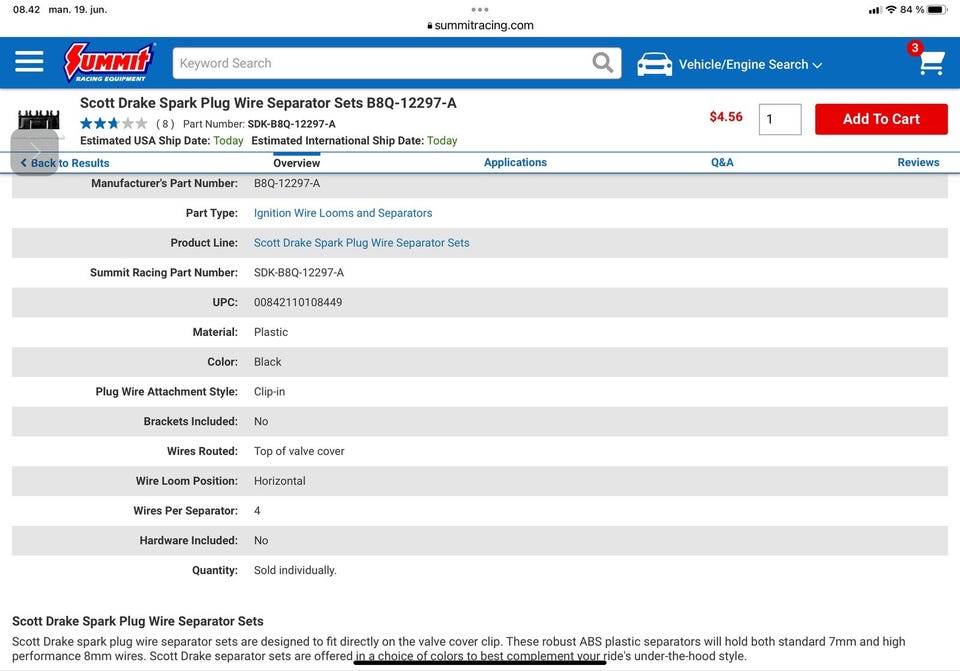The image size is (960, 671).
Task: Click the star rating icons
Action: tap(113, 124)
